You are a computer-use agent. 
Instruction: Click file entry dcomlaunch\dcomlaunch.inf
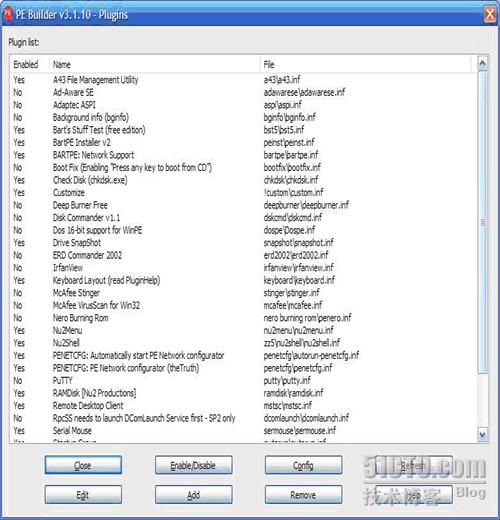pos(306,418)
